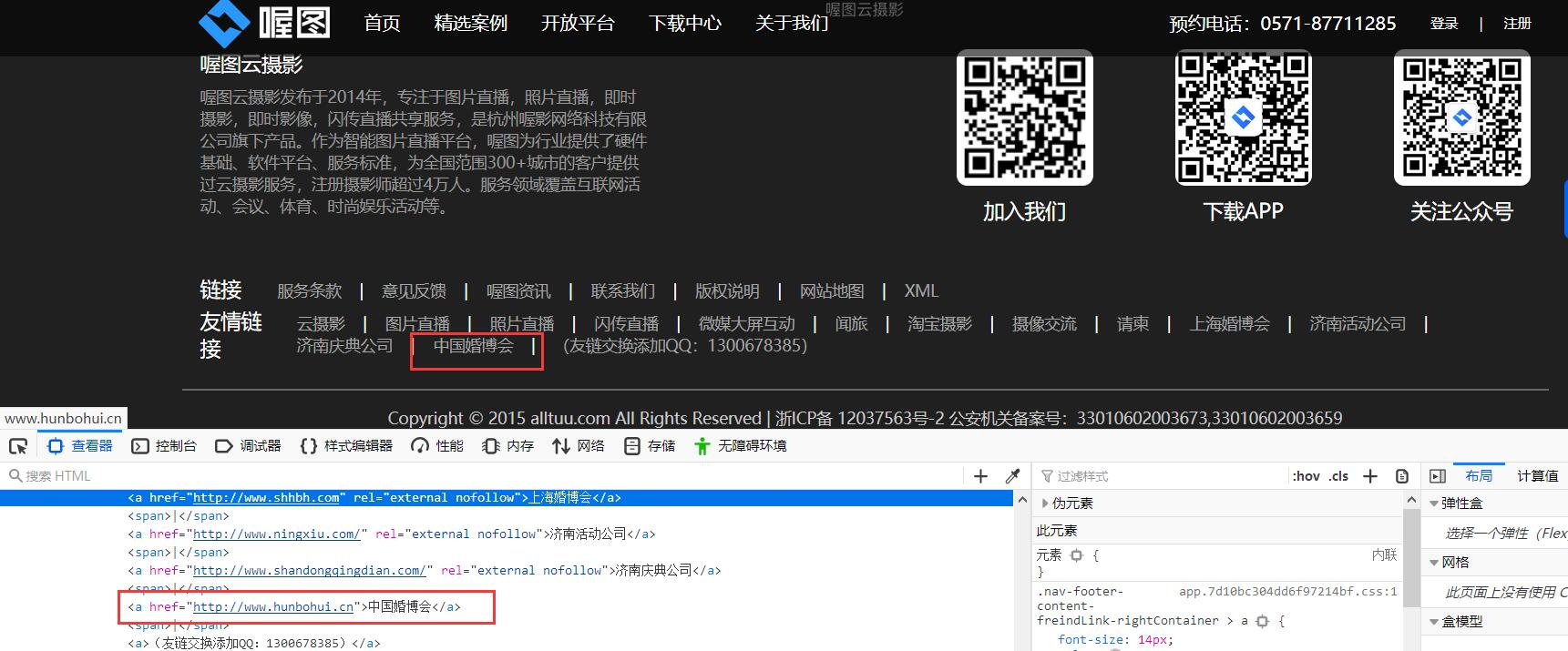Image resolution: width=1568 pixels, height=651 pixels.
Task: Activate the element picker icon in devtools
Action: coord(18,446)
